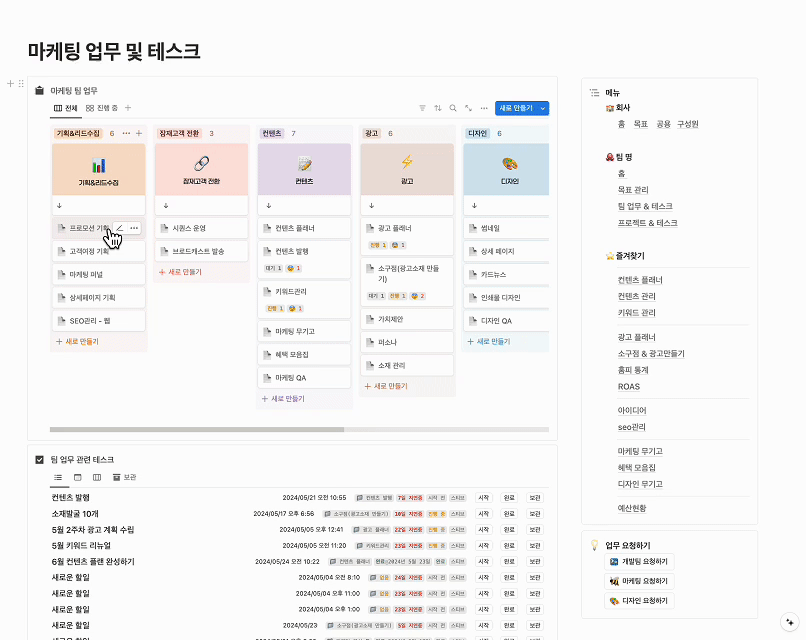
Task: Expand the arrow under 컨텐츠 cover
Action: [x=265, y=206]
